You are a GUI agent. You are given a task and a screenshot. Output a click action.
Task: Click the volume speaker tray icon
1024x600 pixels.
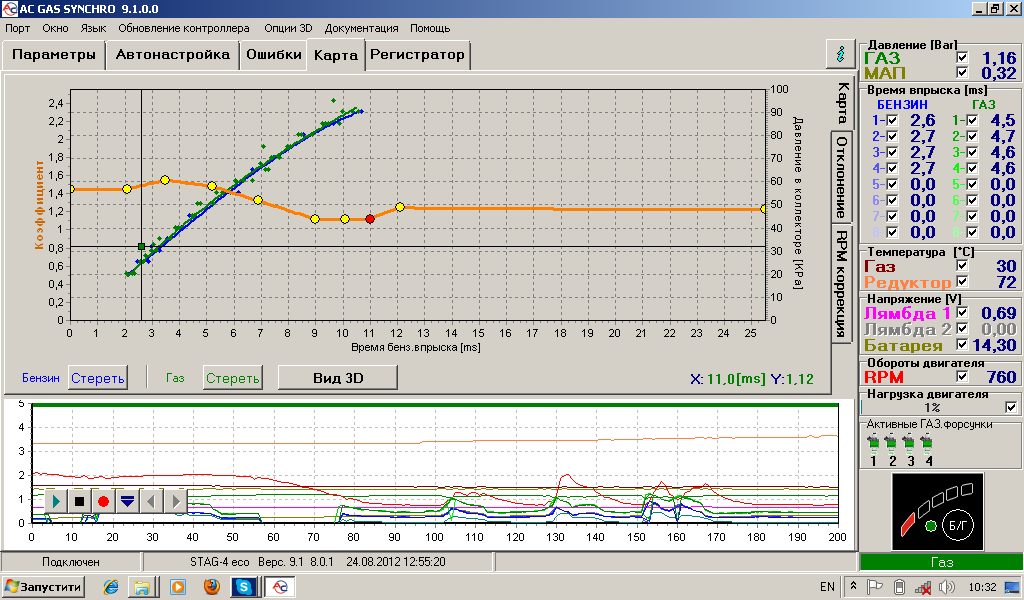(x=946, y=587)
